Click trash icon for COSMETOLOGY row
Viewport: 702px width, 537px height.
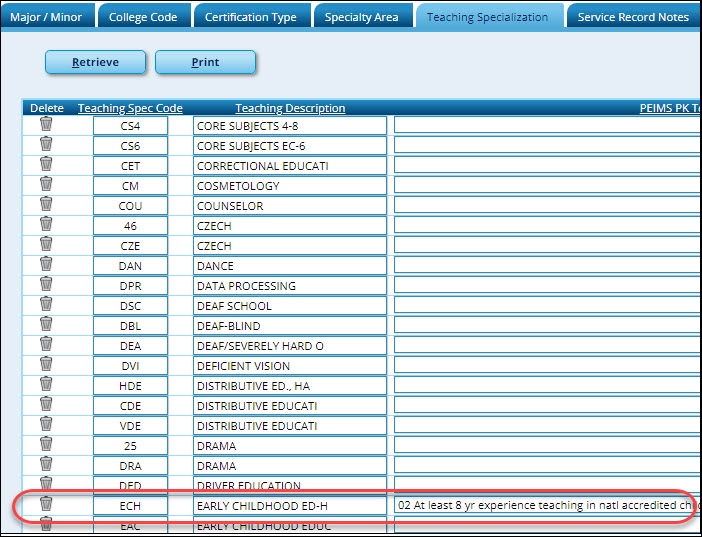tap(46, 184)
